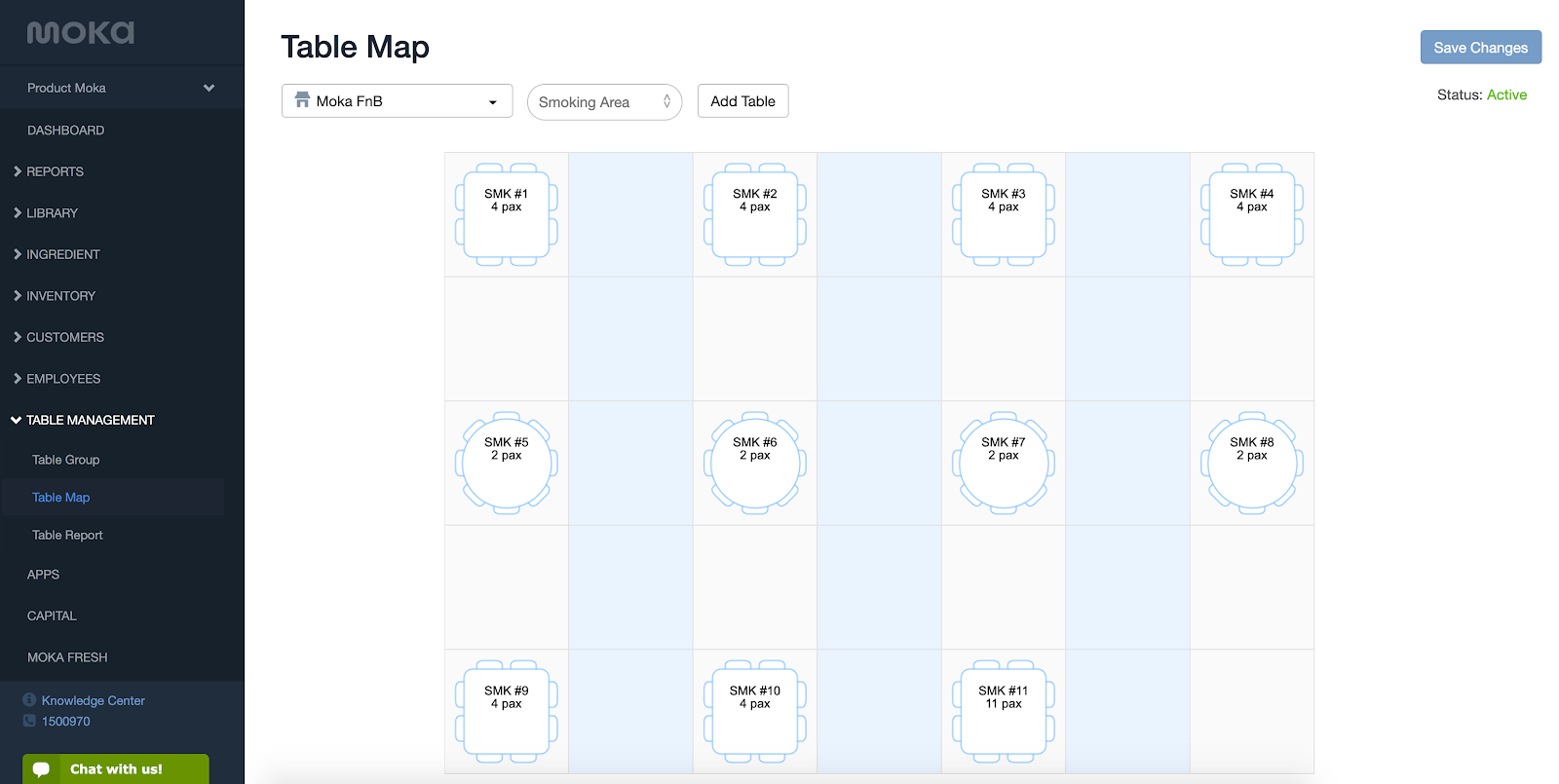
Task: Go to the Table Report page
Action: pos(67,535)
